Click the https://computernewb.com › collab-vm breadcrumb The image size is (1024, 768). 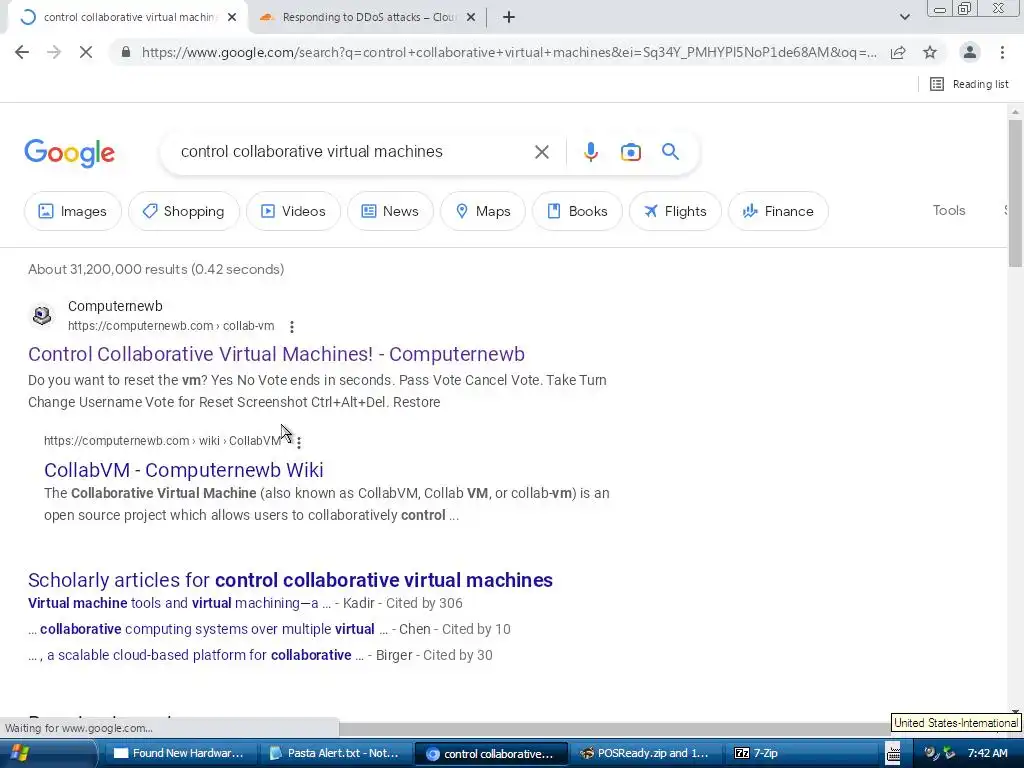tap(171, 326)
